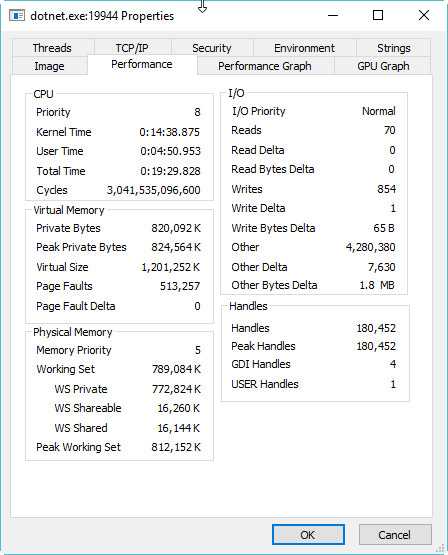
Task: Go to the Environment tab
Action: point(304,48)
